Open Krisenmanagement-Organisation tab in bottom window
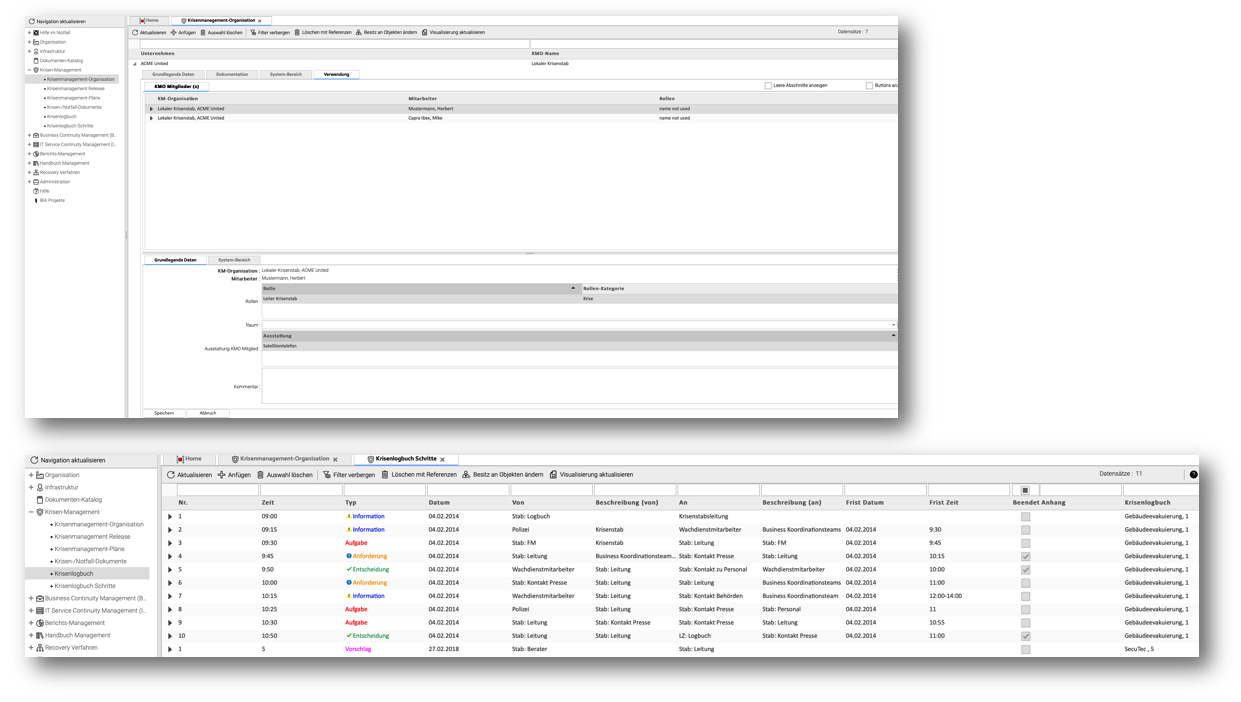The image size is (1241, 702). tap(285, 459)
